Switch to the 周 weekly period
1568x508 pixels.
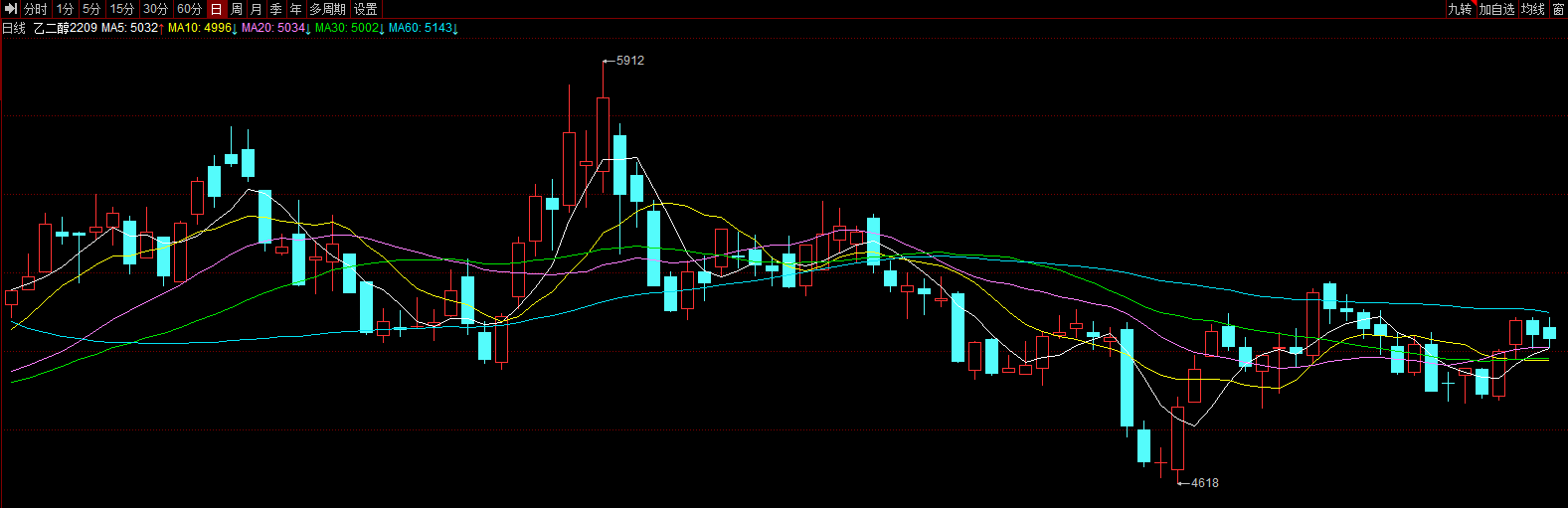point(237,9)
